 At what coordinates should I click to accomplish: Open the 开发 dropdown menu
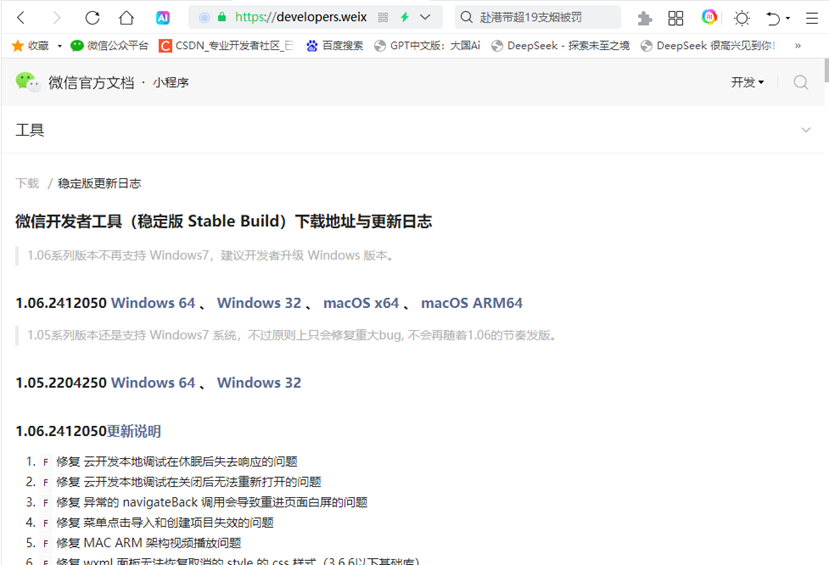[748, 82]
